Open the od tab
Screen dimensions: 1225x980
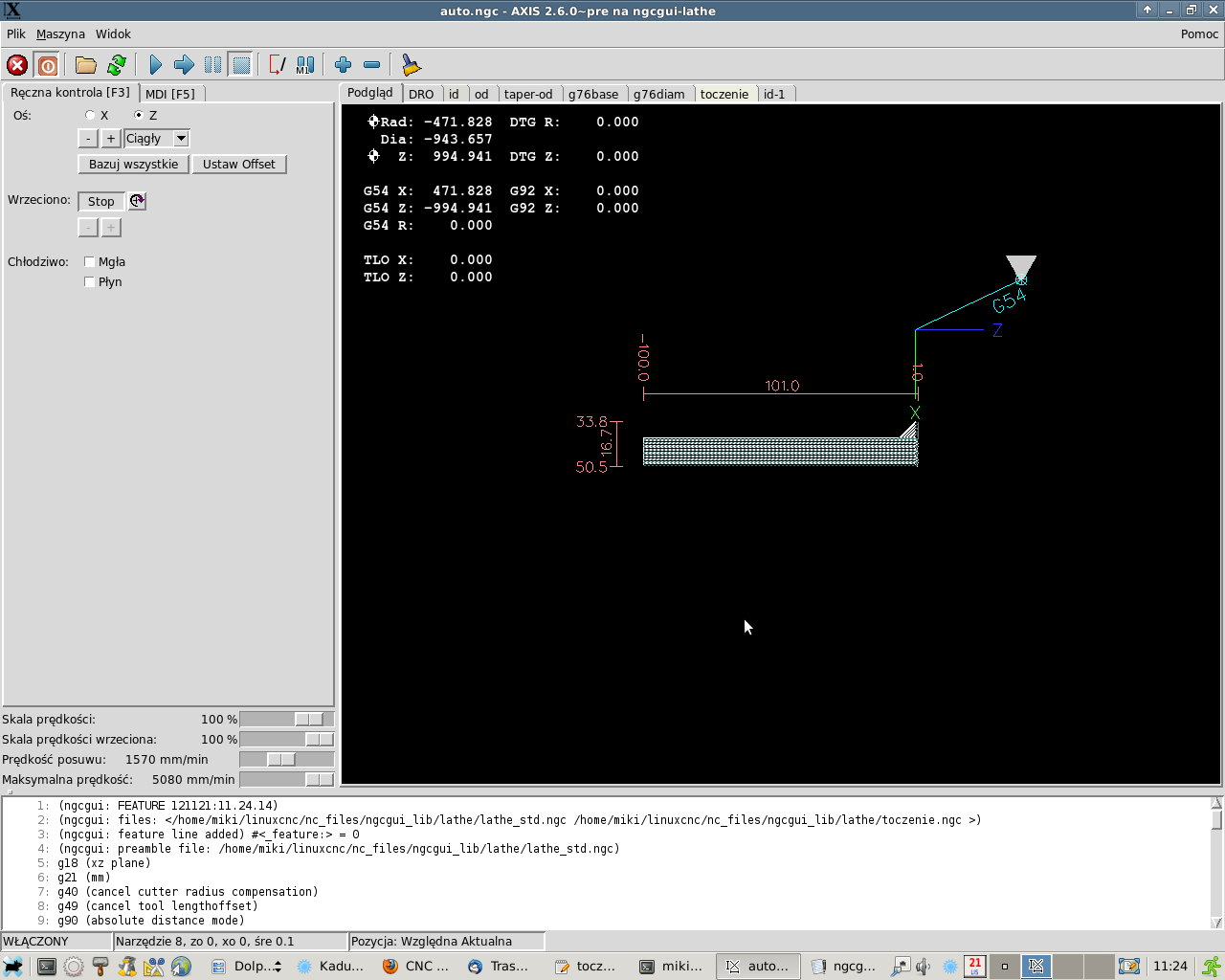pos(481,94)
